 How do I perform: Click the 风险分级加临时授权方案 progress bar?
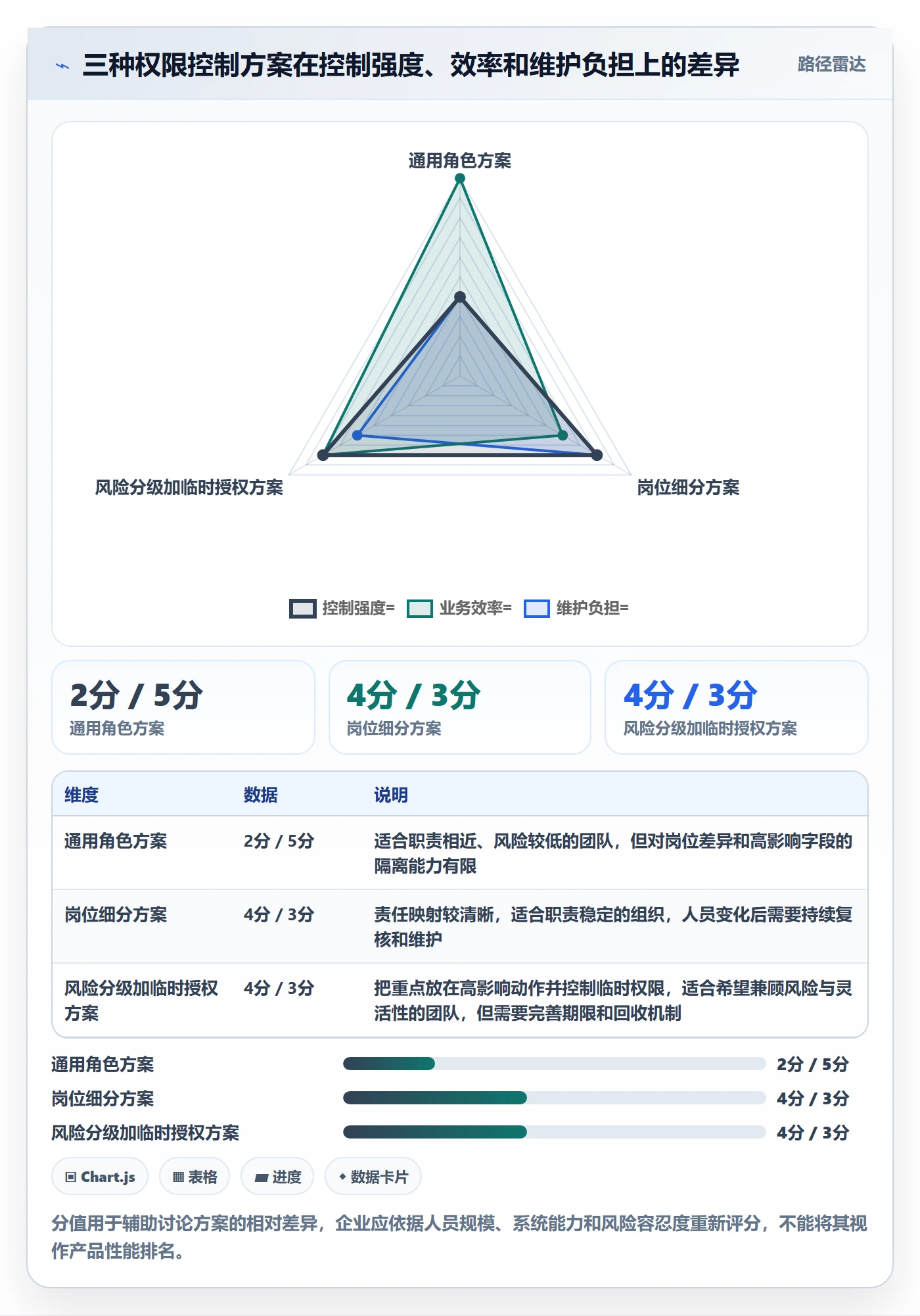pos(555,1132)
